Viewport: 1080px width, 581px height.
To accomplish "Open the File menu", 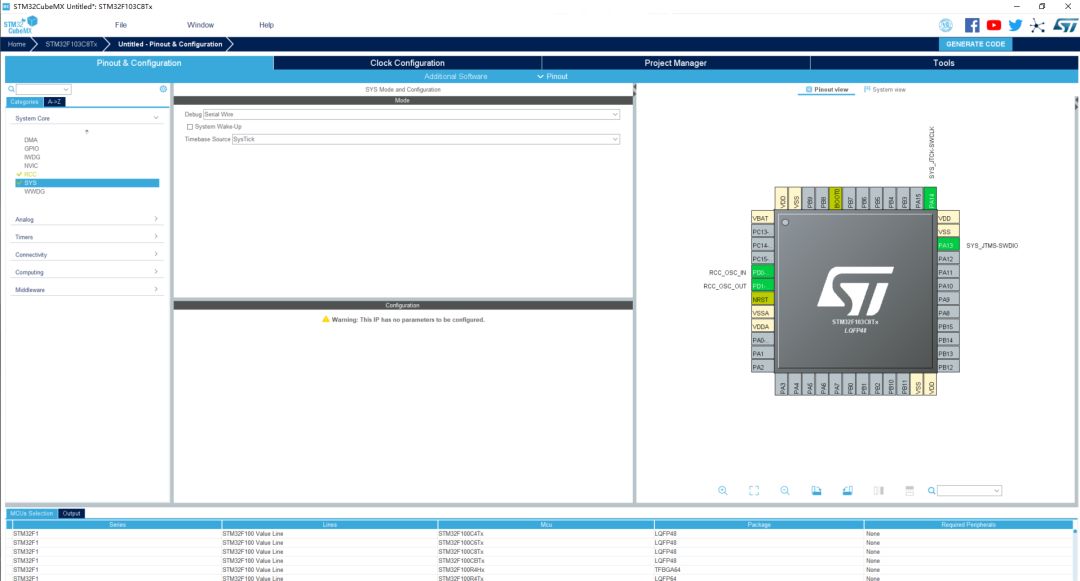I will click(121, 25).
